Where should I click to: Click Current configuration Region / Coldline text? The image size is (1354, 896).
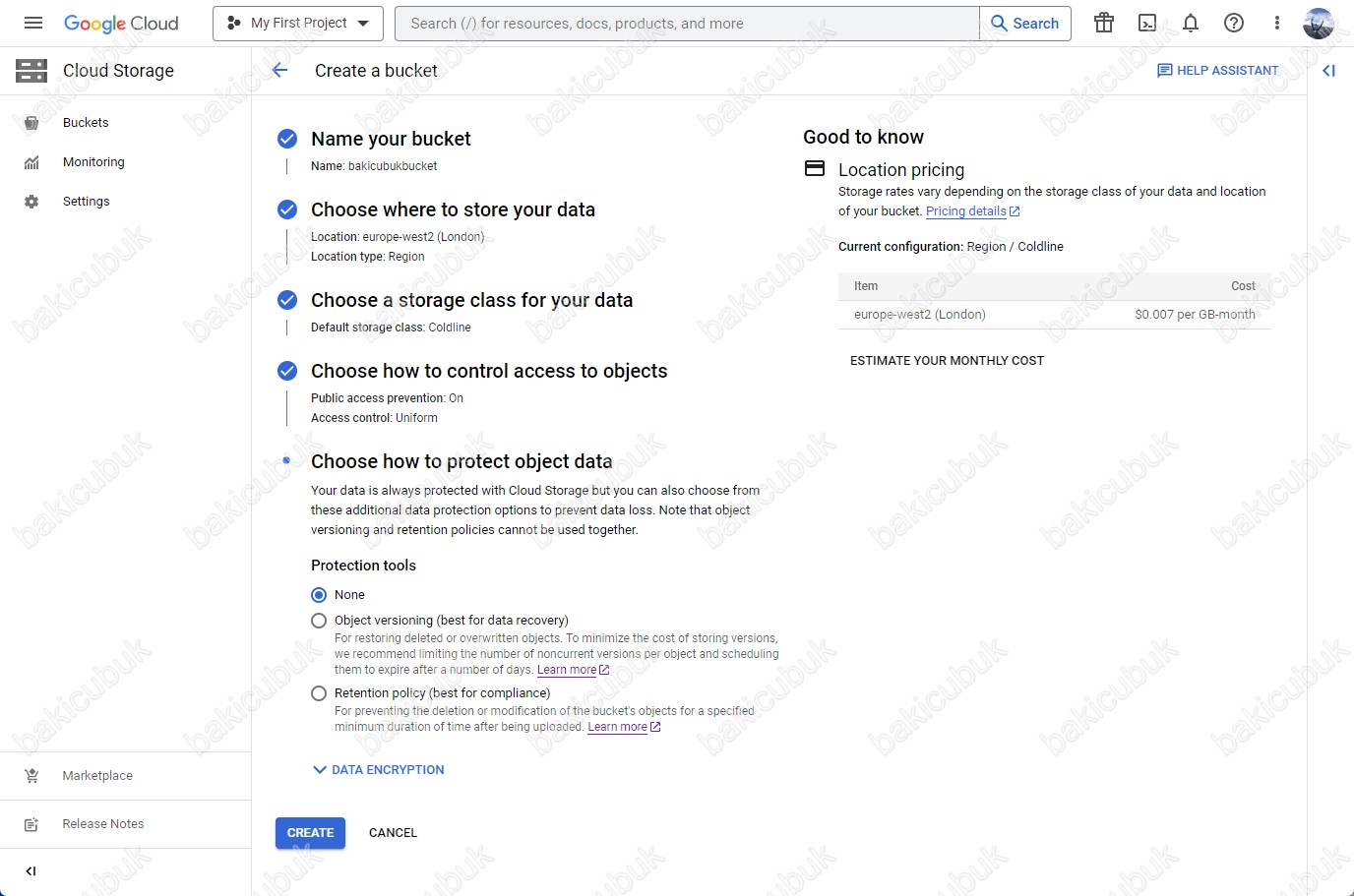(x=951, y=247)
